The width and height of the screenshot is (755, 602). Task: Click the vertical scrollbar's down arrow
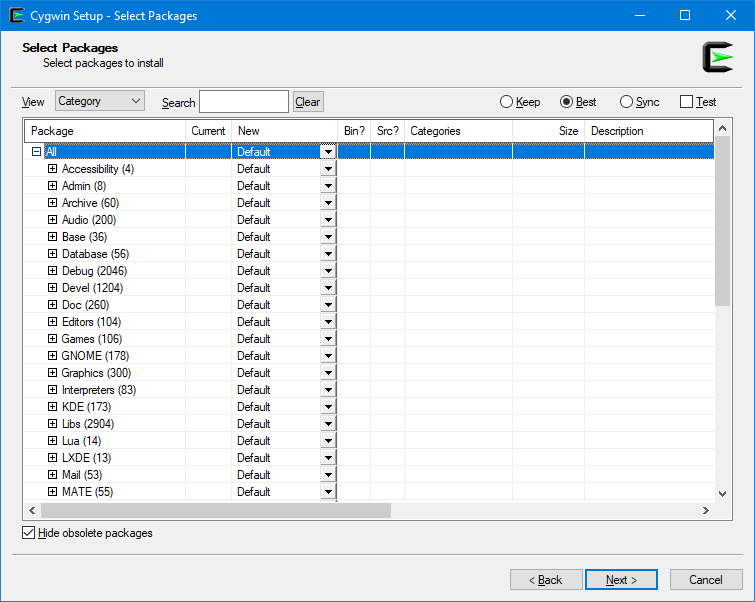point(723,493)
